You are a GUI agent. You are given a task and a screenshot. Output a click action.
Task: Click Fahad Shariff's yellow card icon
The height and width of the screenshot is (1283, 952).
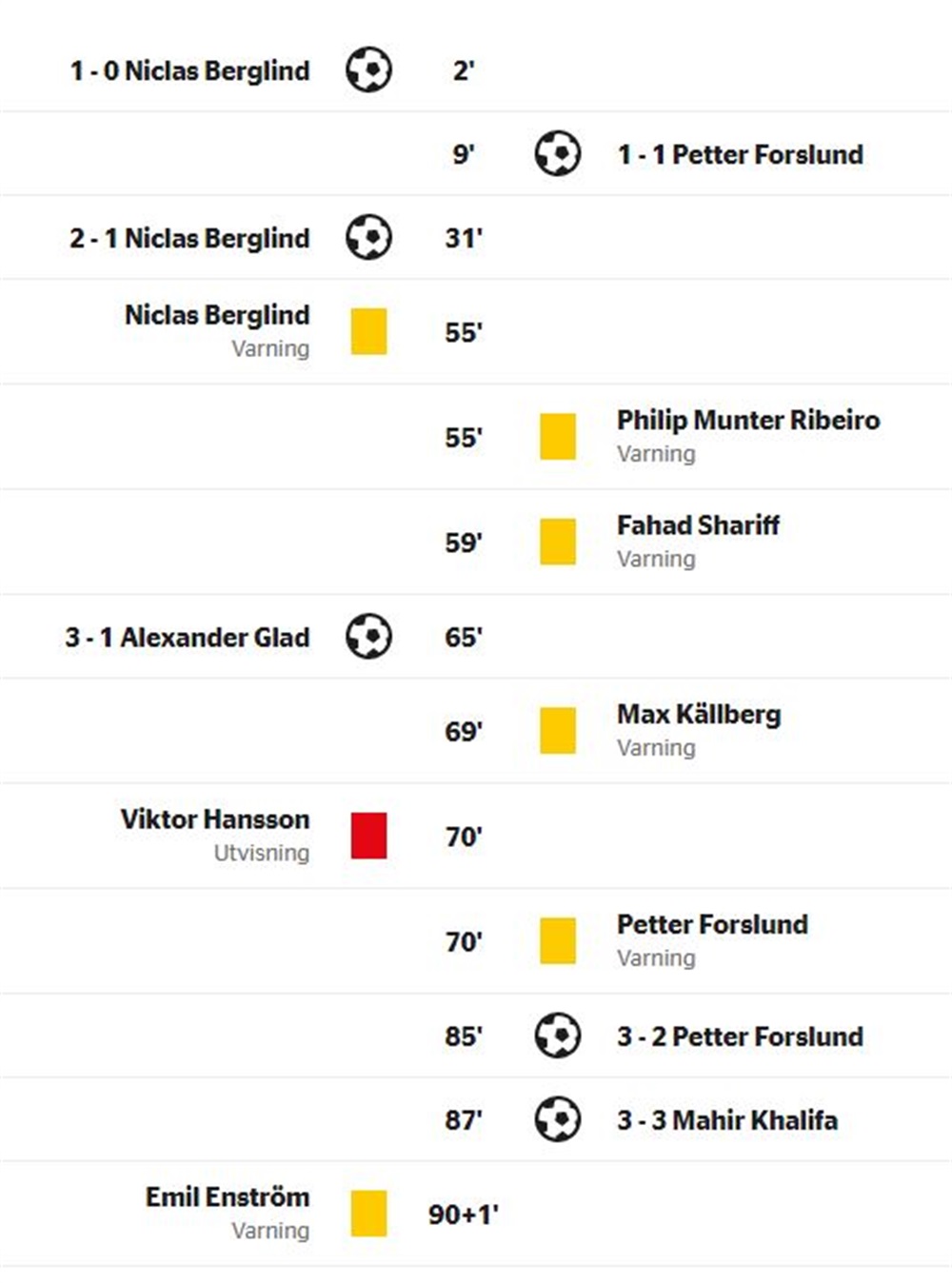[557, 542]
